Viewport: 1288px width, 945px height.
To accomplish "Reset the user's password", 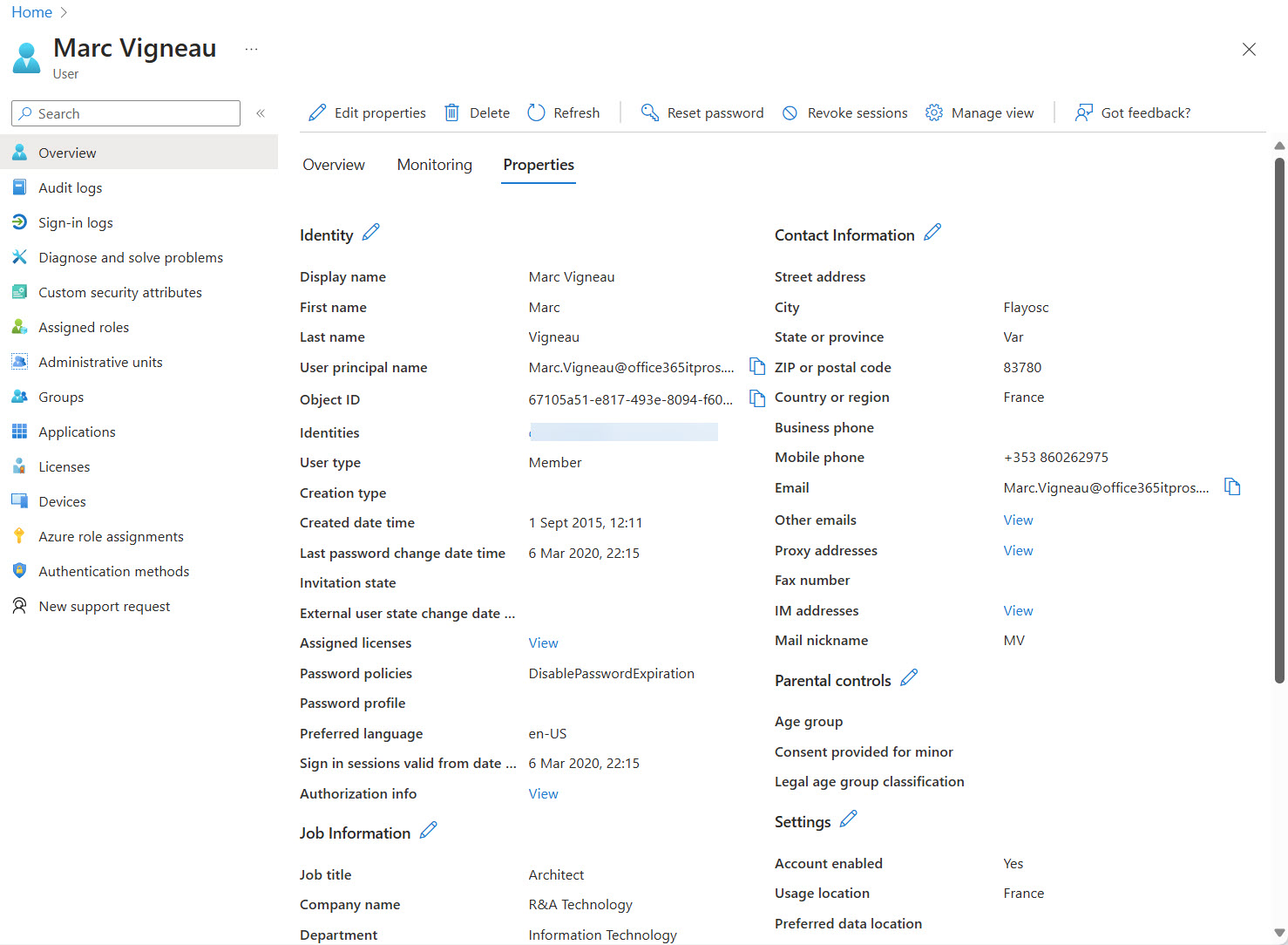I will [x=702, y=112].
